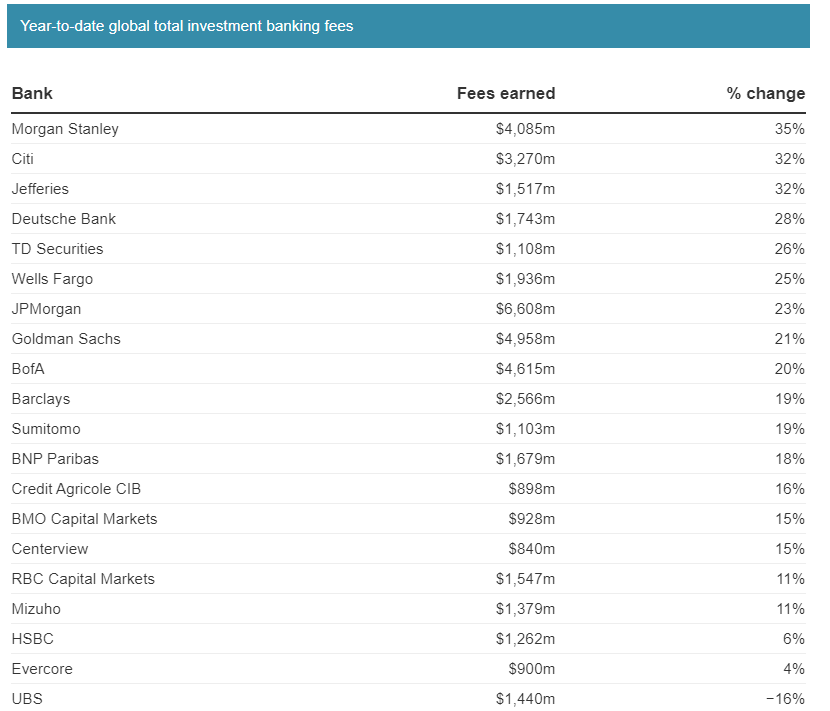Image resolution: width=830 pixels, height=711 pixels.
Task: Click the BofA bank name
Action: [28, 369]
